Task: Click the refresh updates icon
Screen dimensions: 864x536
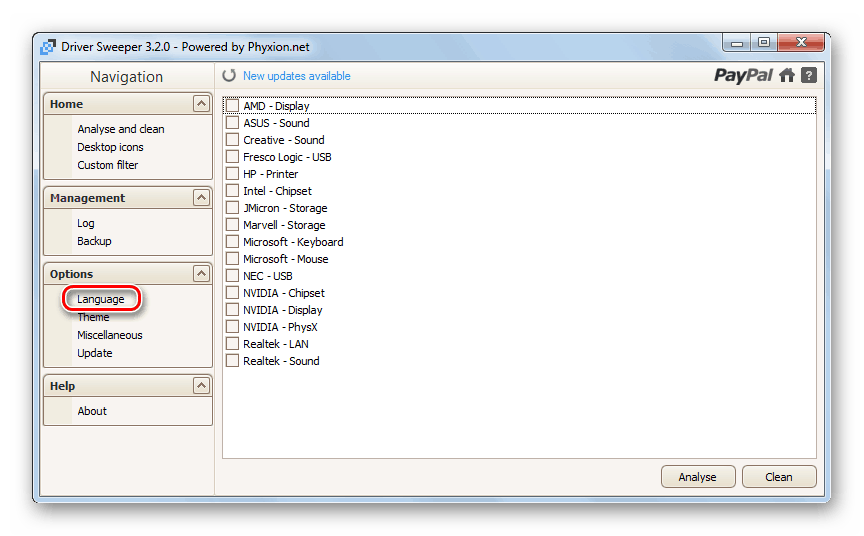Action: [x=229, y=75]
